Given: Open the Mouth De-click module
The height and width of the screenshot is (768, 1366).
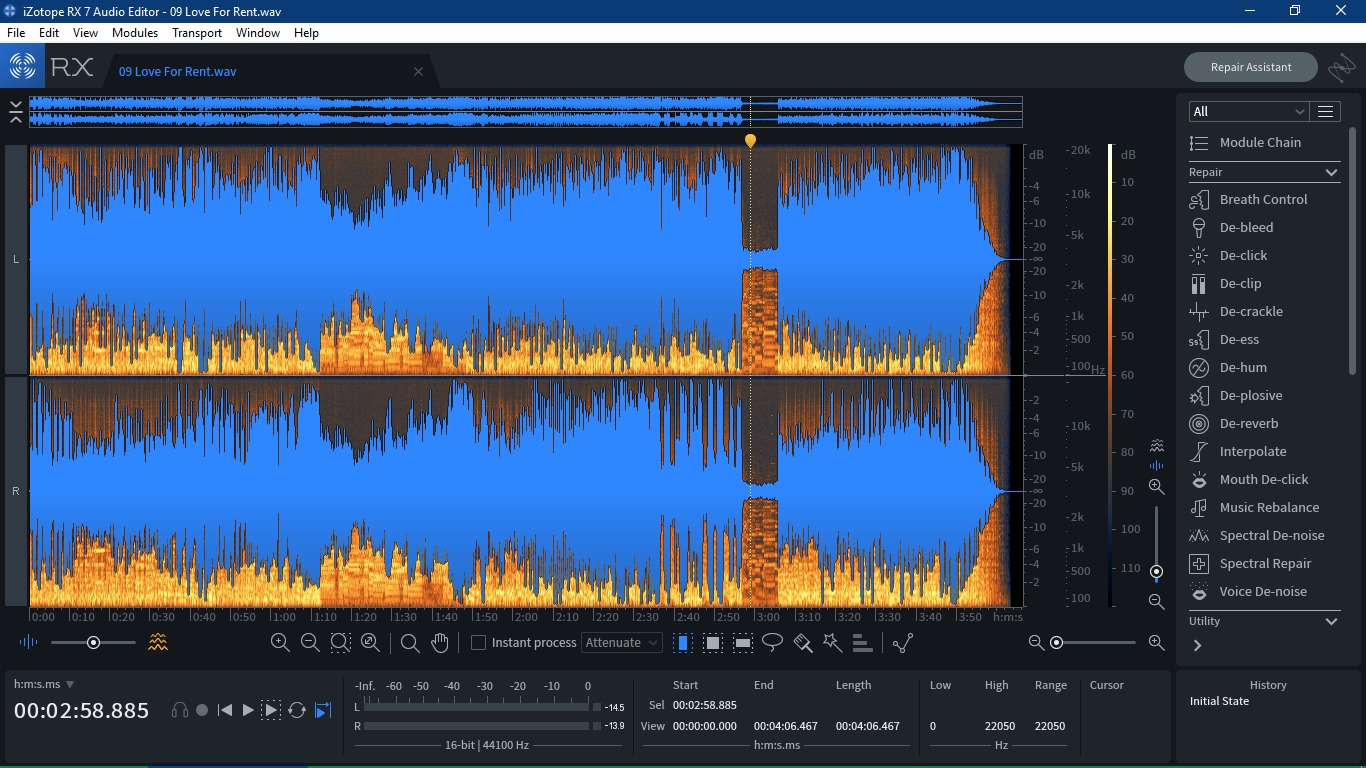Looking at the screenshot, I should 1263,479.
